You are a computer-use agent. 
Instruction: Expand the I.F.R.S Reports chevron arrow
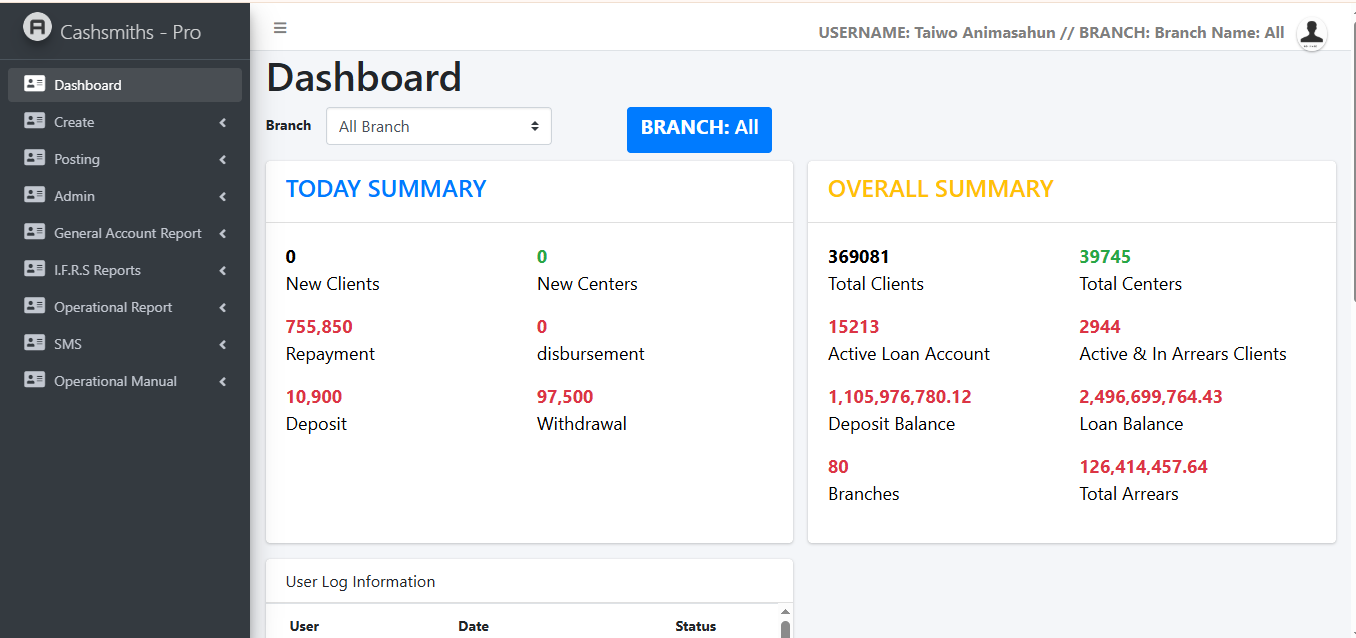(222, 271)
